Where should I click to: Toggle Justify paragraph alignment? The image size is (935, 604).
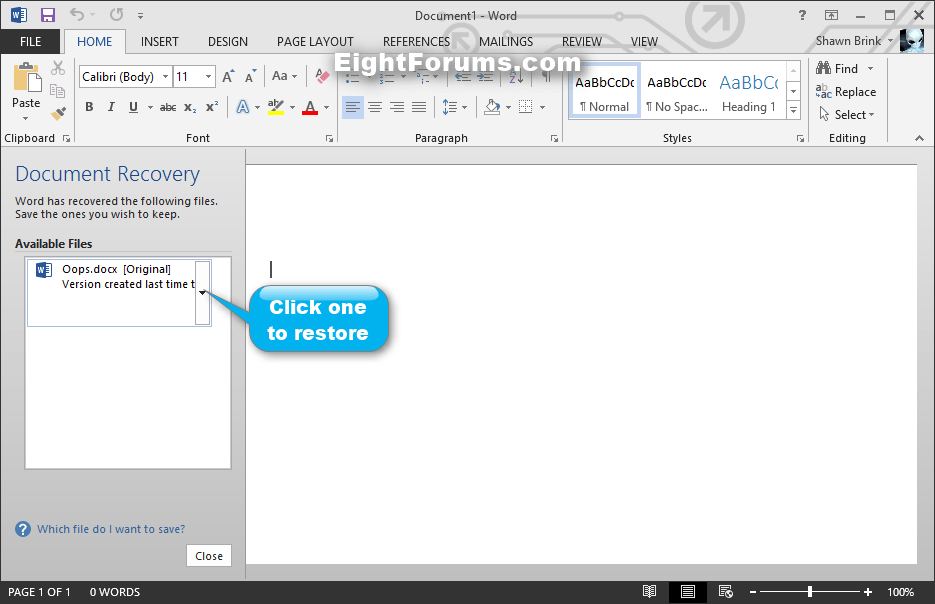click(419, 107)
